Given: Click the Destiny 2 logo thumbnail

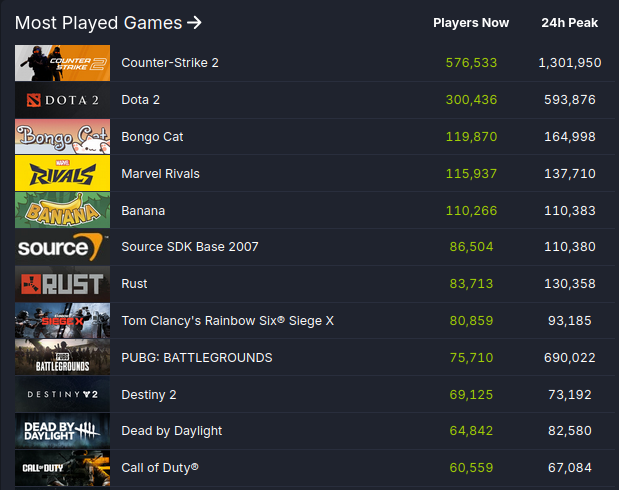Looking at the screenshot, I should 62,394.
